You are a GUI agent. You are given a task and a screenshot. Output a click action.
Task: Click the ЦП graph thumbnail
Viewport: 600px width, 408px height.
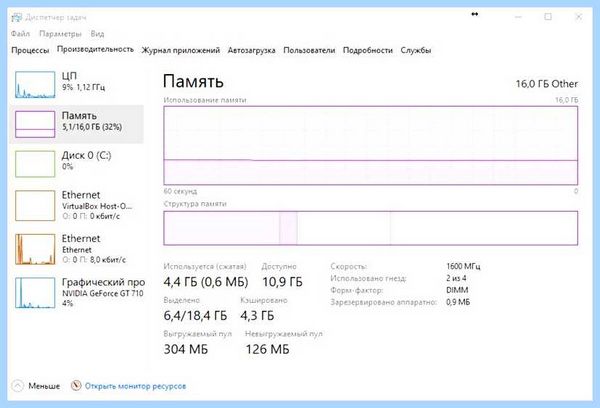[35, 85]
